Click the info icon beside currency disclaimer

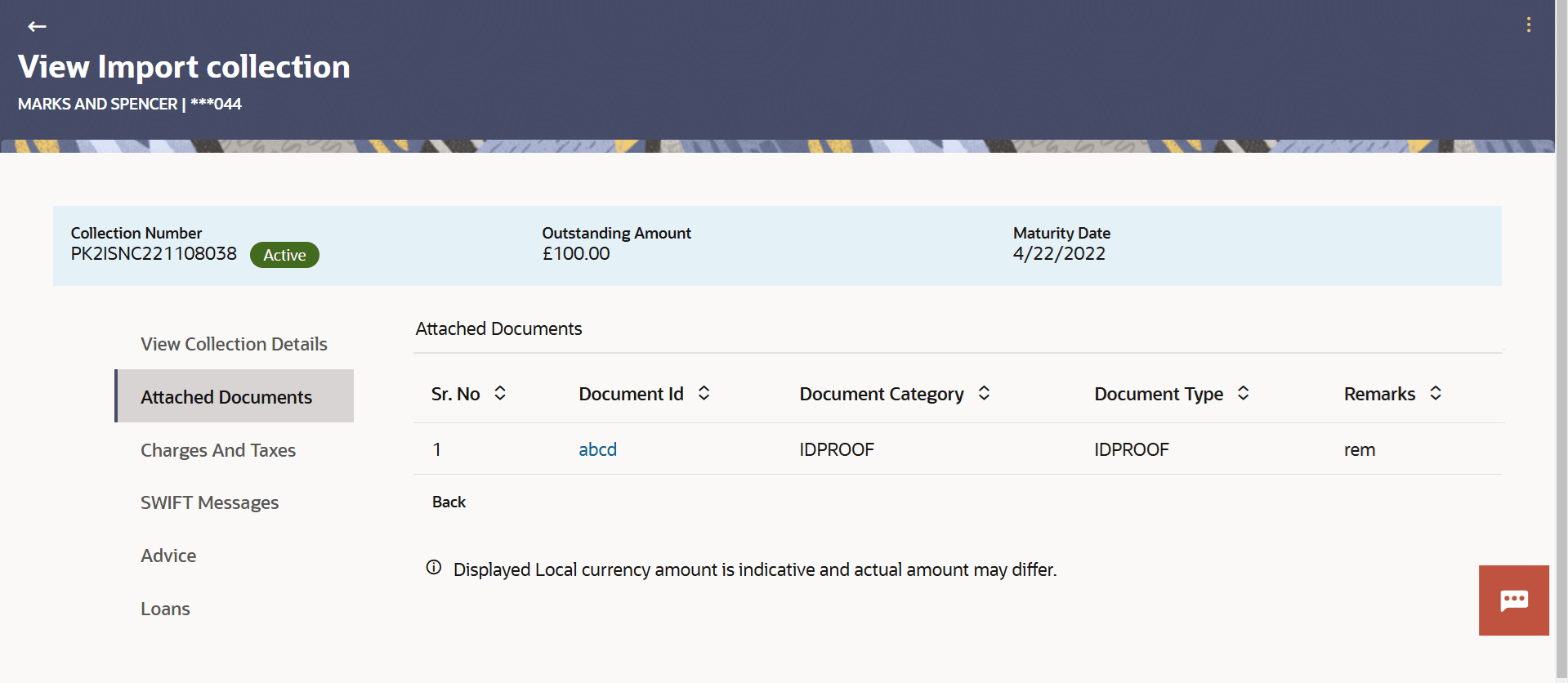434,568
